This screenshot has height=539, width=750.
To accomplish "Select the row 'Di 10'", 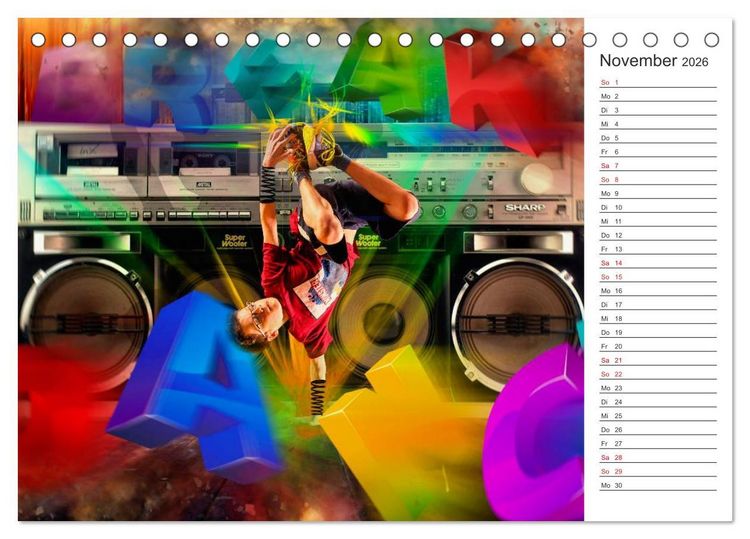I will pyautogui.click(x=658, y=207).
